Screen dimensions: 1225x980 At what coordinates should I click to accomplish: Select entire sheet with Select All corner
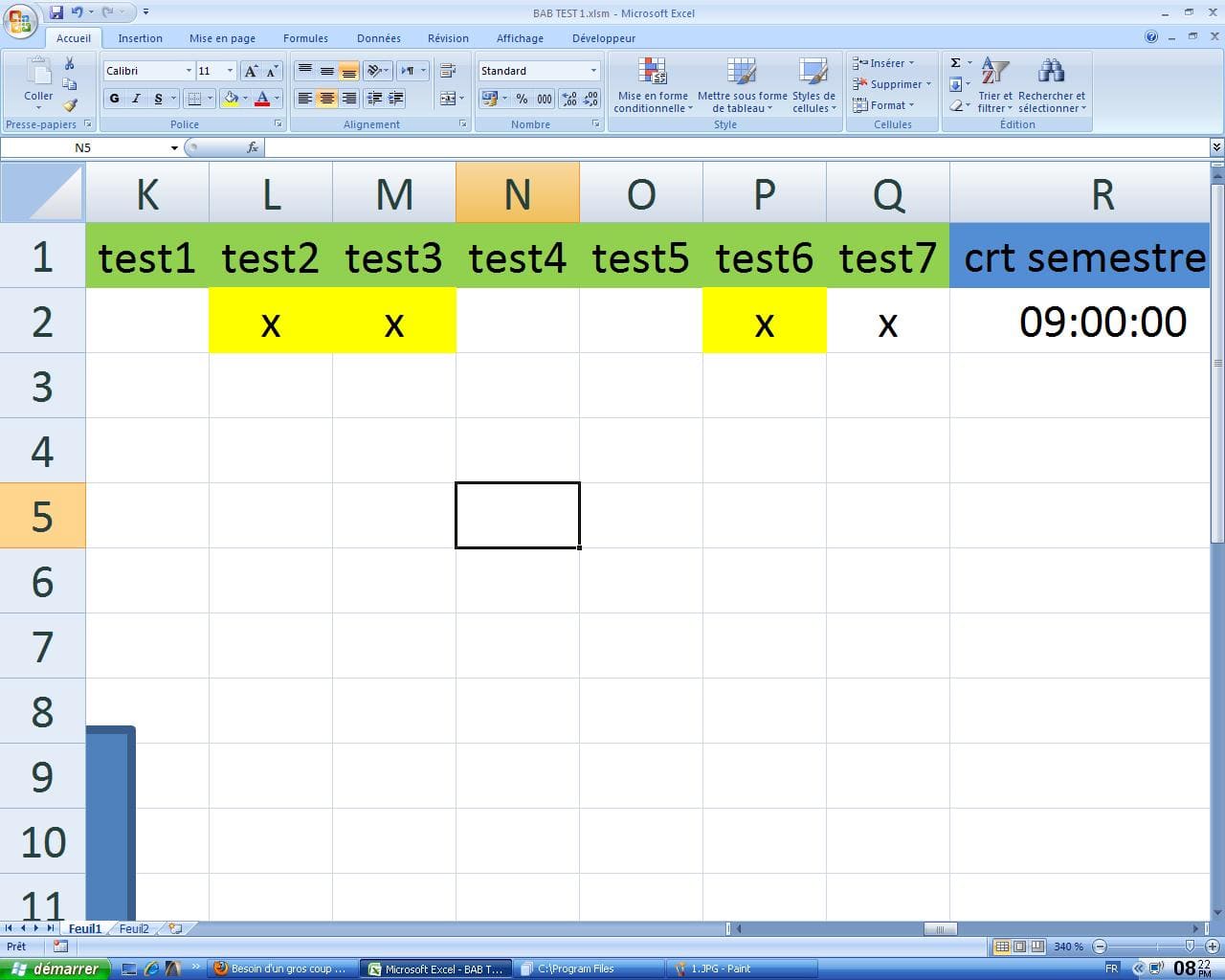pyautogui.click(x=43, y=192)
